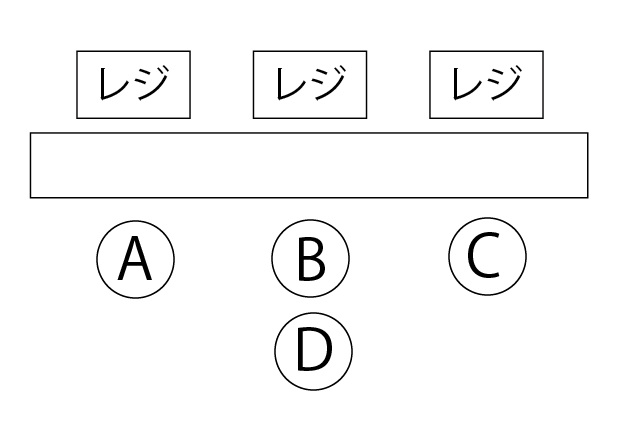The image size is (625, 440).
Task: Click the right レジ box
Action: coord(486,84)
